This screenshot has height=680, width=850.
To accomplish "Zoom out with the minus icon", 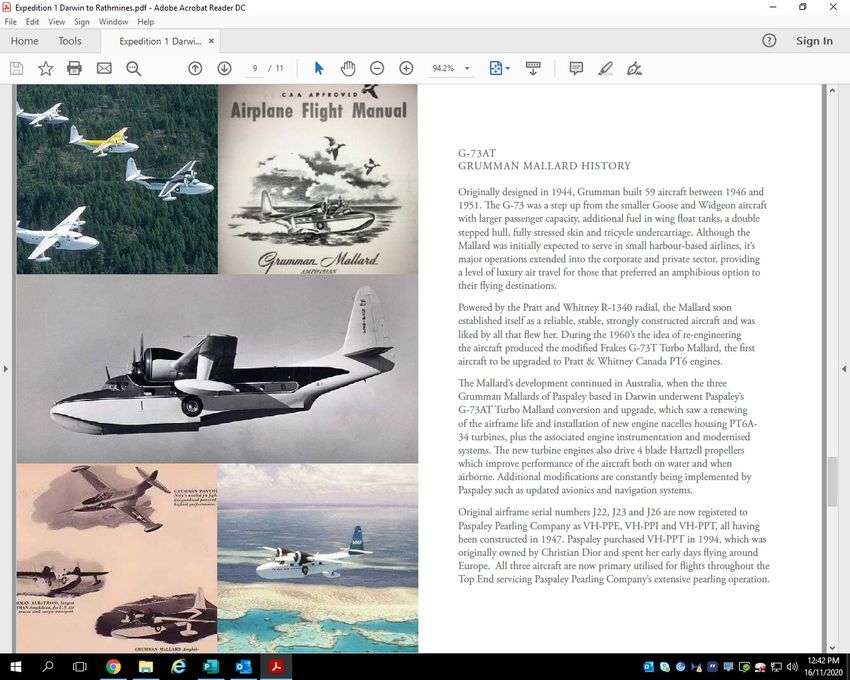I will [x=377, y=68].
